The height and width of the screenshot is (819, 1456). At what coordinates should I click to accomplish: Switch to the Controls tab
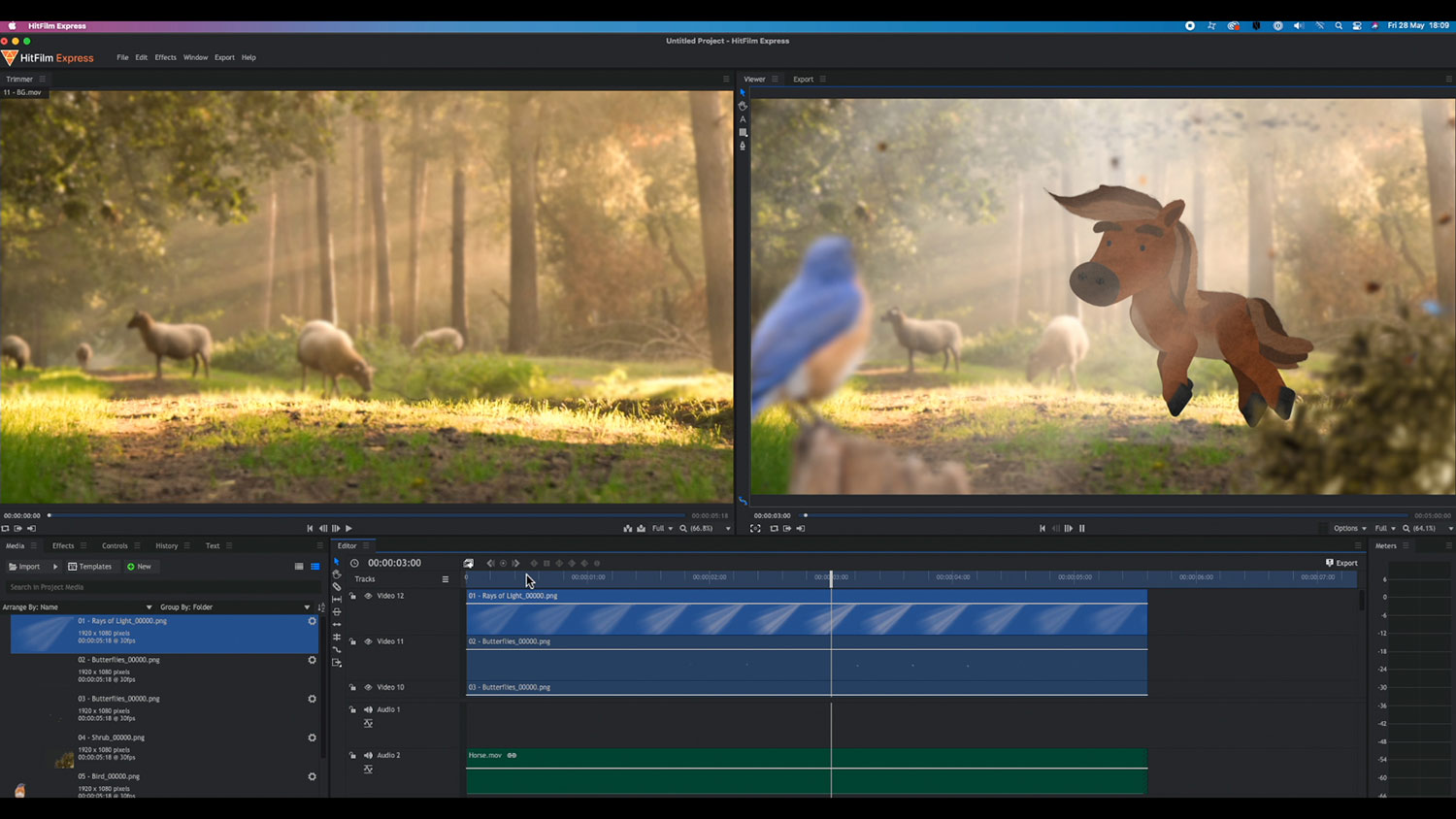(x=115, y=545)
